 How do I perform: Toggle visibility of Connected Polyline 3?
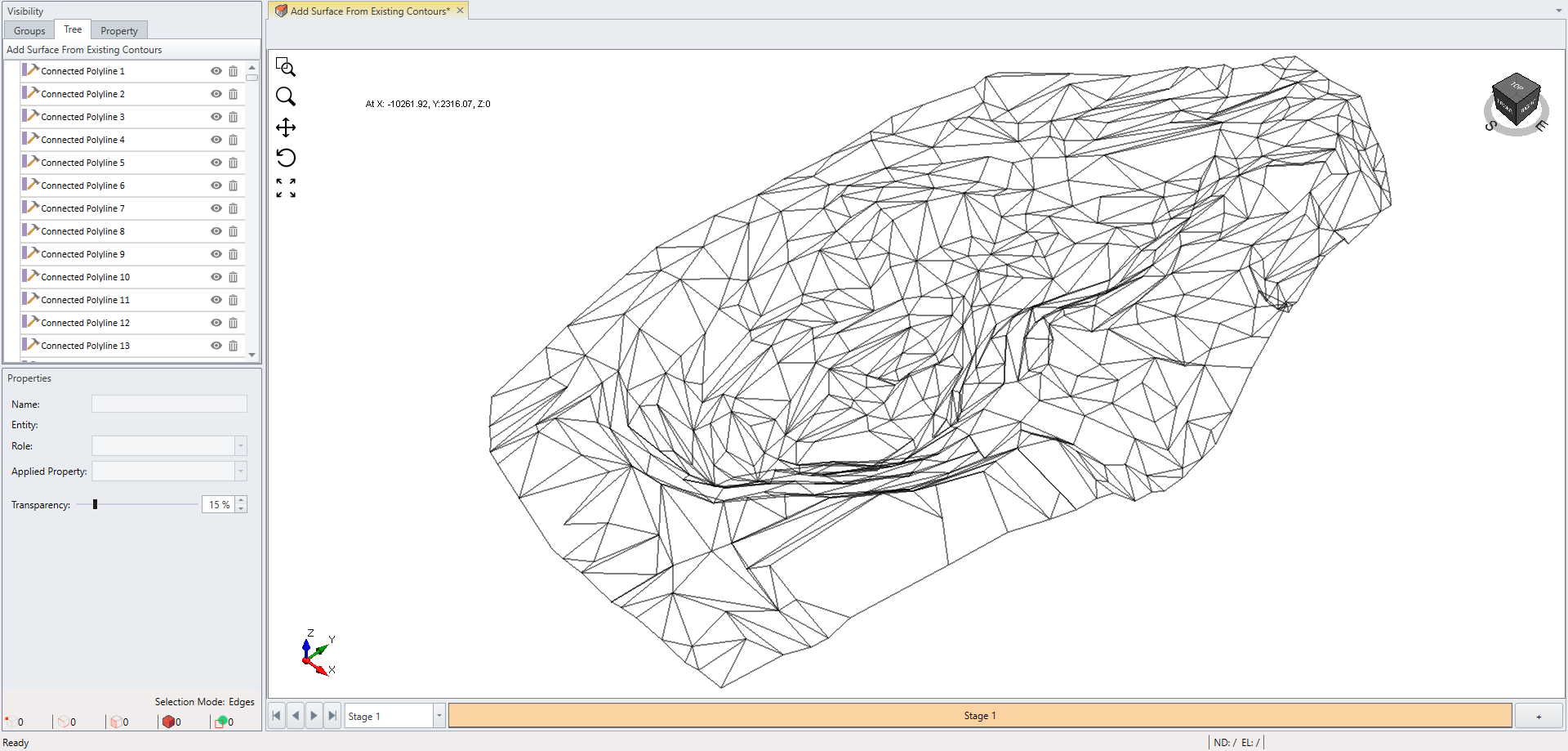(216, 117)
